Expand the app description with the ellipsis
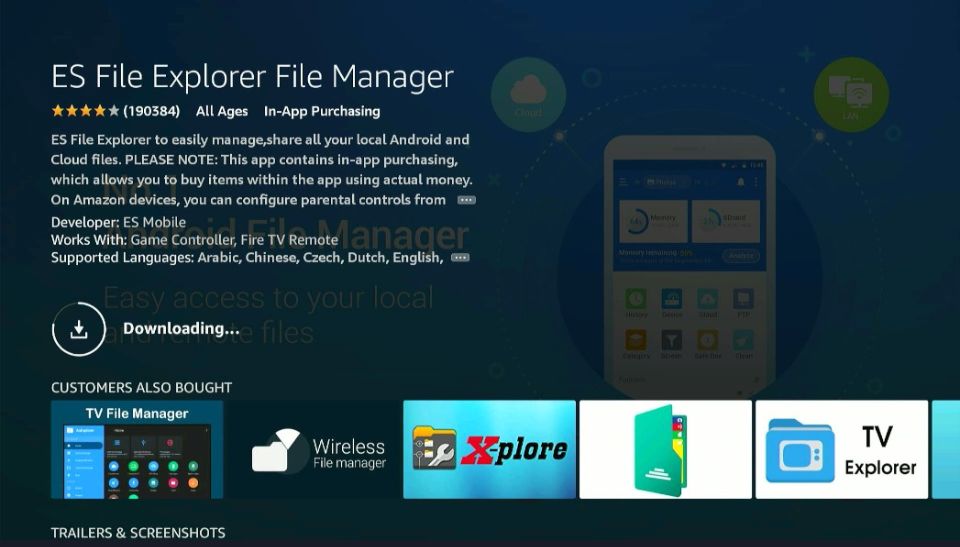The width and height of the screenshot is (960, 547). 467,200
